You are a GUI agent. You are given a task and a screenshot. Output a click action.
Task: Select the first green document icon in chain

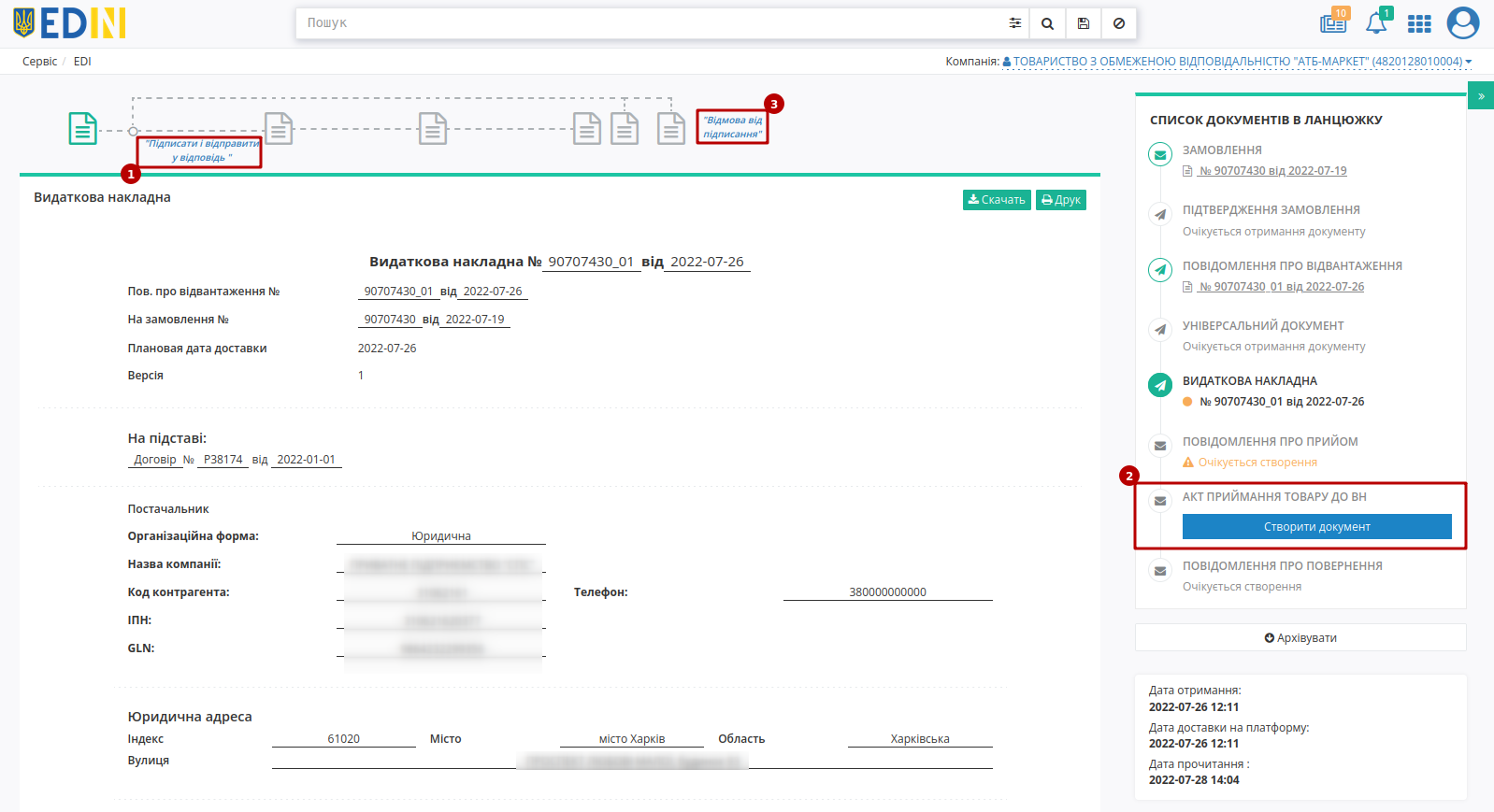click(x=83, y=128)
